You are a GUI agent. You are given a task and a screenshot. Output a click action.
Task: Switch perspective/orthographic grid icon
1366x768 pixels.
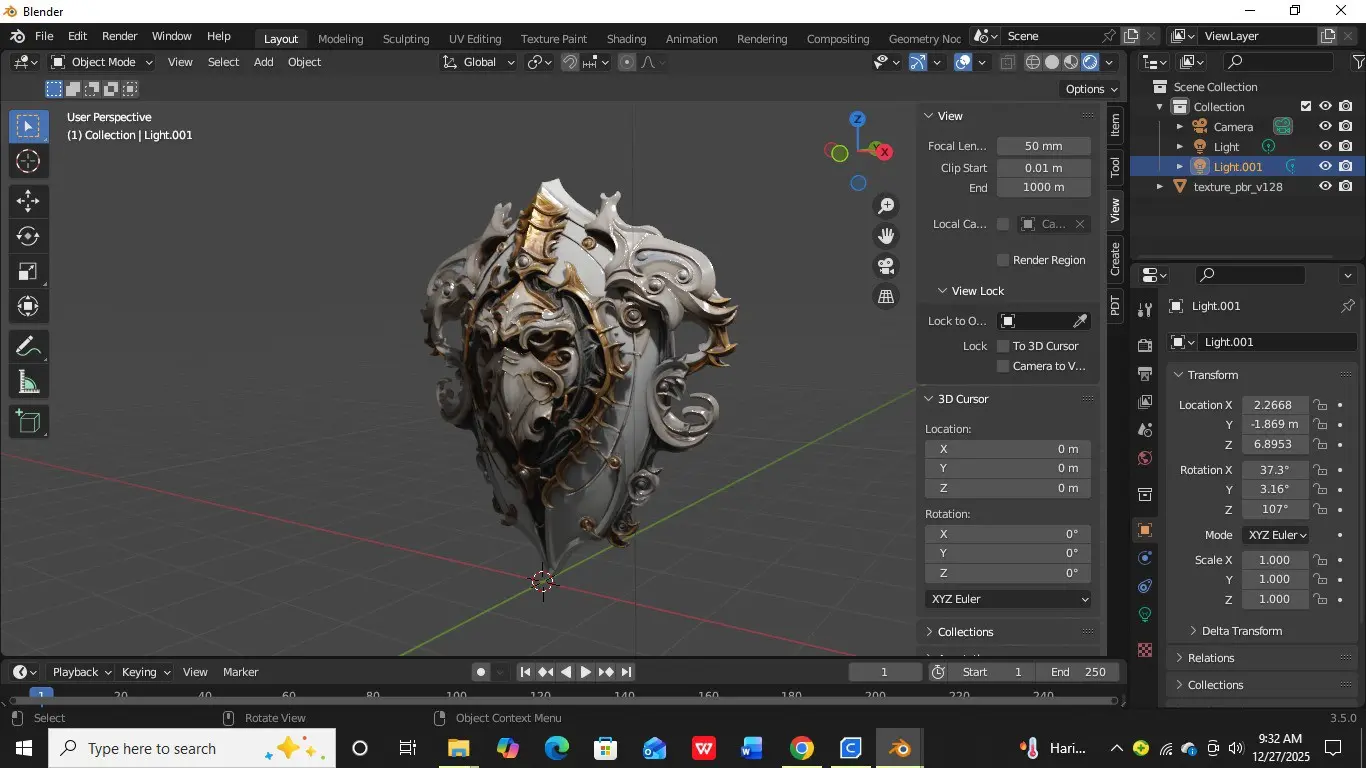[x=886, y=296]
